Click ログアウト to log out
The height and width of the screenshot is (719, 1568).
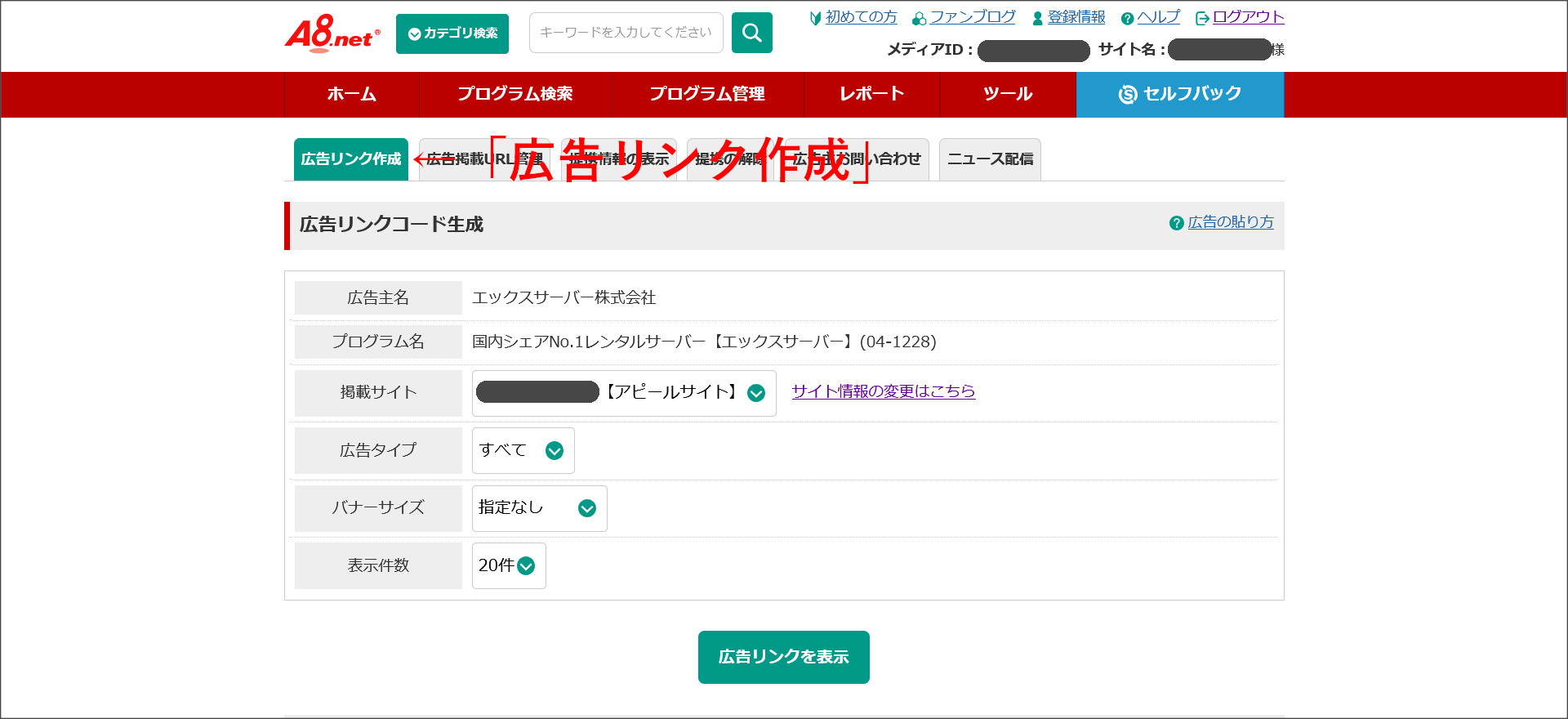tap(1247, 17)
